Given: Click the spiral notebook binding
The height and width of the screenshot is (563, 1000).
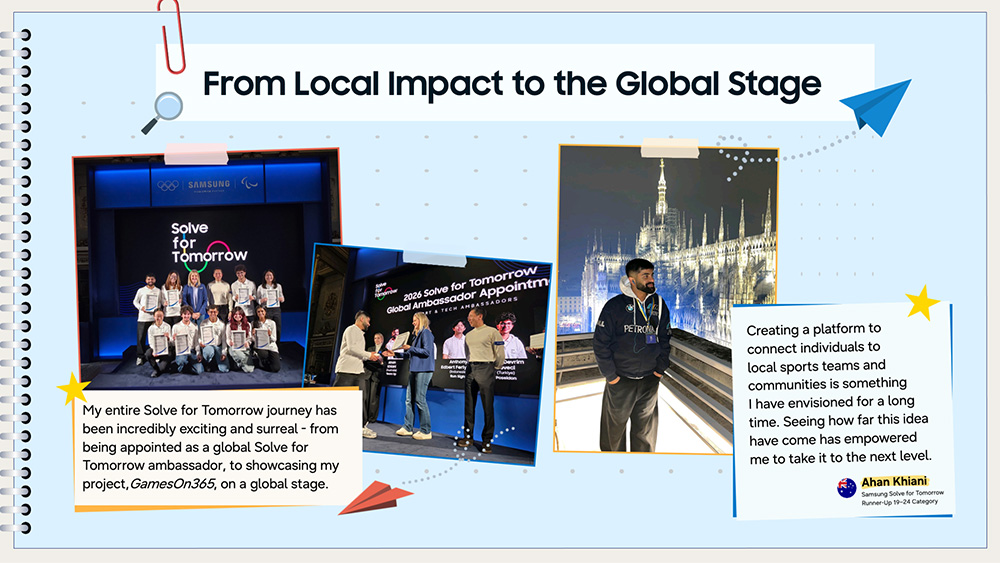Looking at the screenshot, I should coord(15,281).
